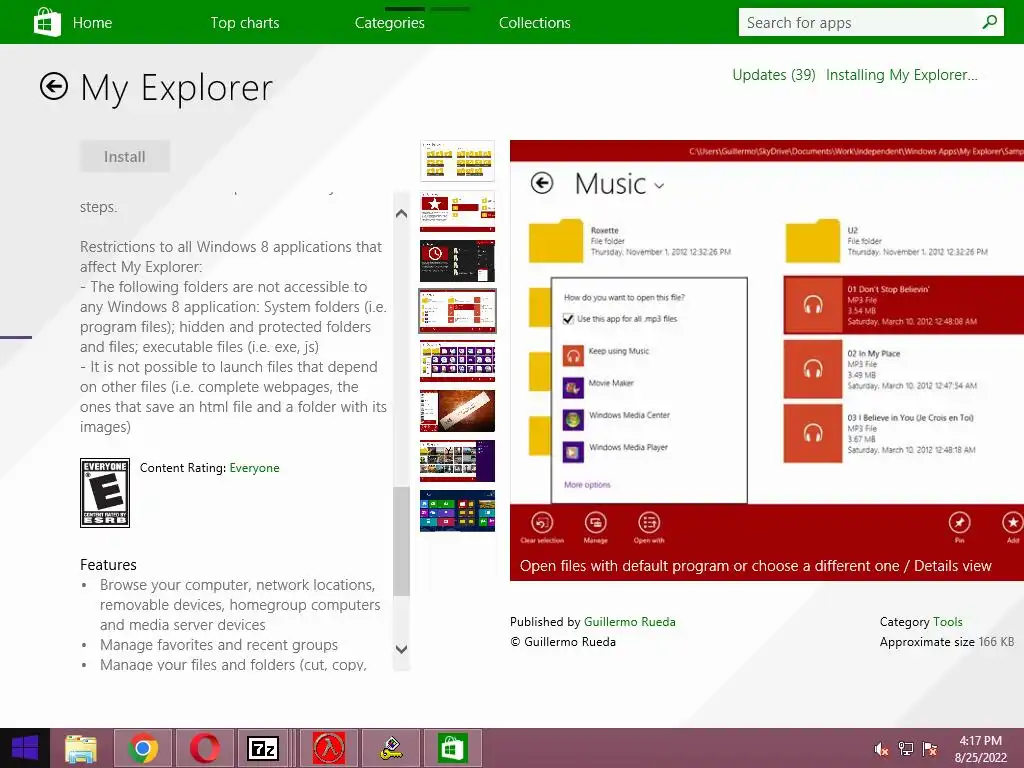Image resolution: width=1024 pixels, height=768 pixels.
Task: Click the 'Approximate size 166 KB' text
Action: [x=947, y=642]
